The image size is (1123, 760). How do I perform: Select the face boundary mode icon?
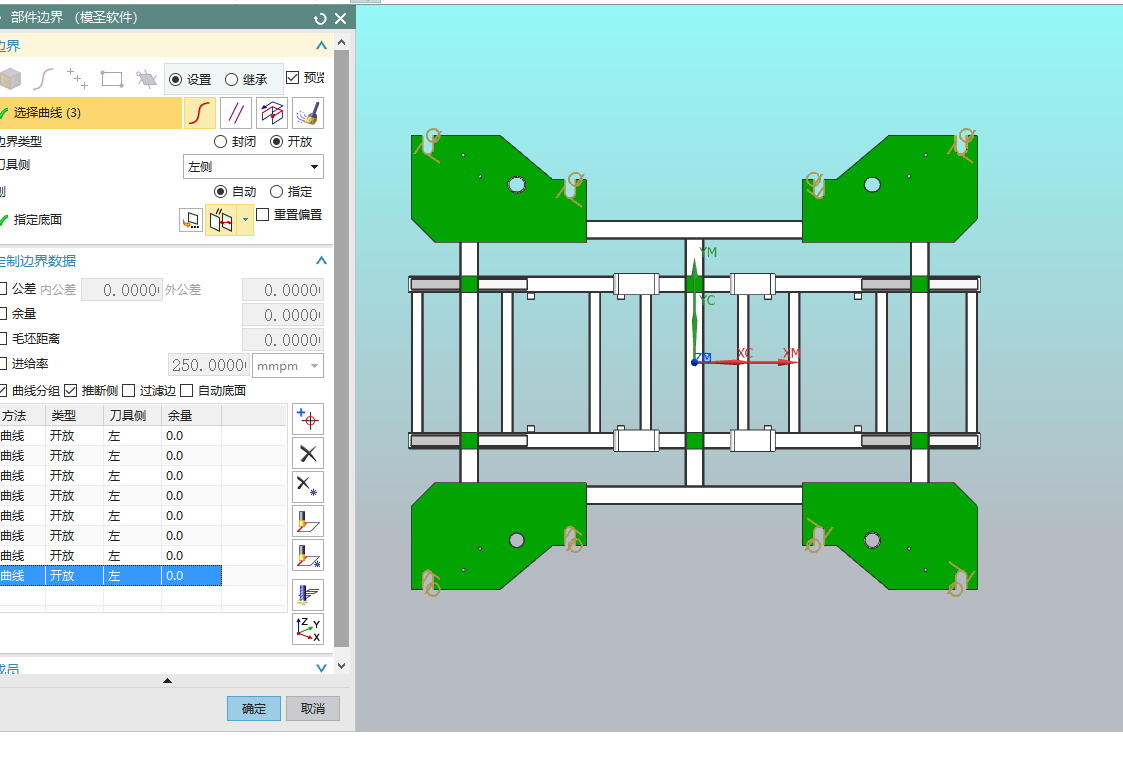coord(10,78)
